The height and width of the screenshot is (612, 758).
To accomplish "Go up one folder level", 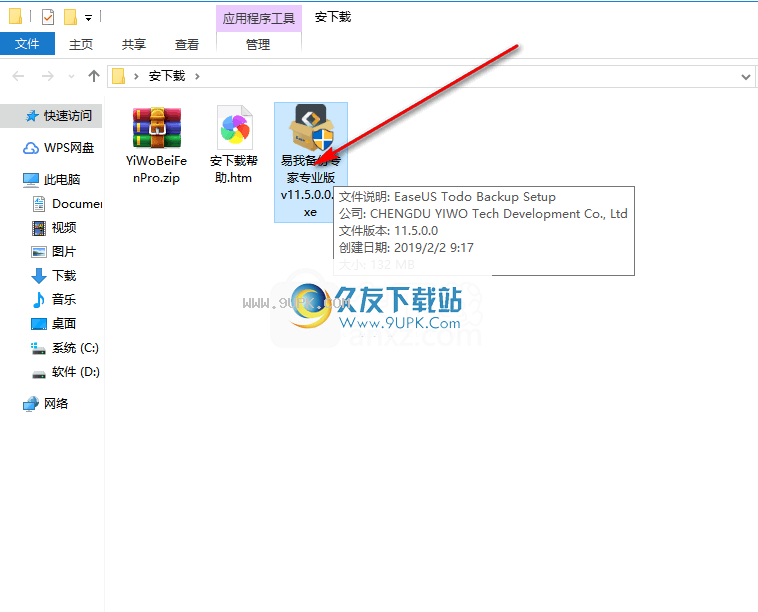I will (94, 76).
